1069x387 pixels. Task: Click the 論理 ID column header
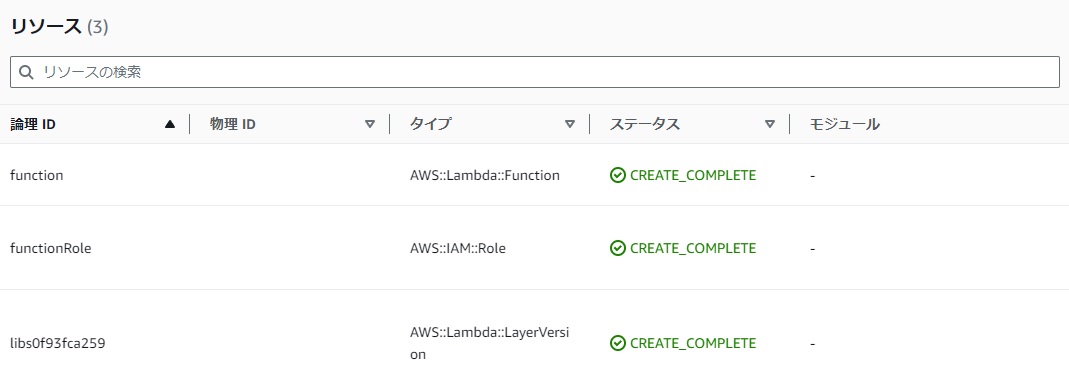click(33, 124)
